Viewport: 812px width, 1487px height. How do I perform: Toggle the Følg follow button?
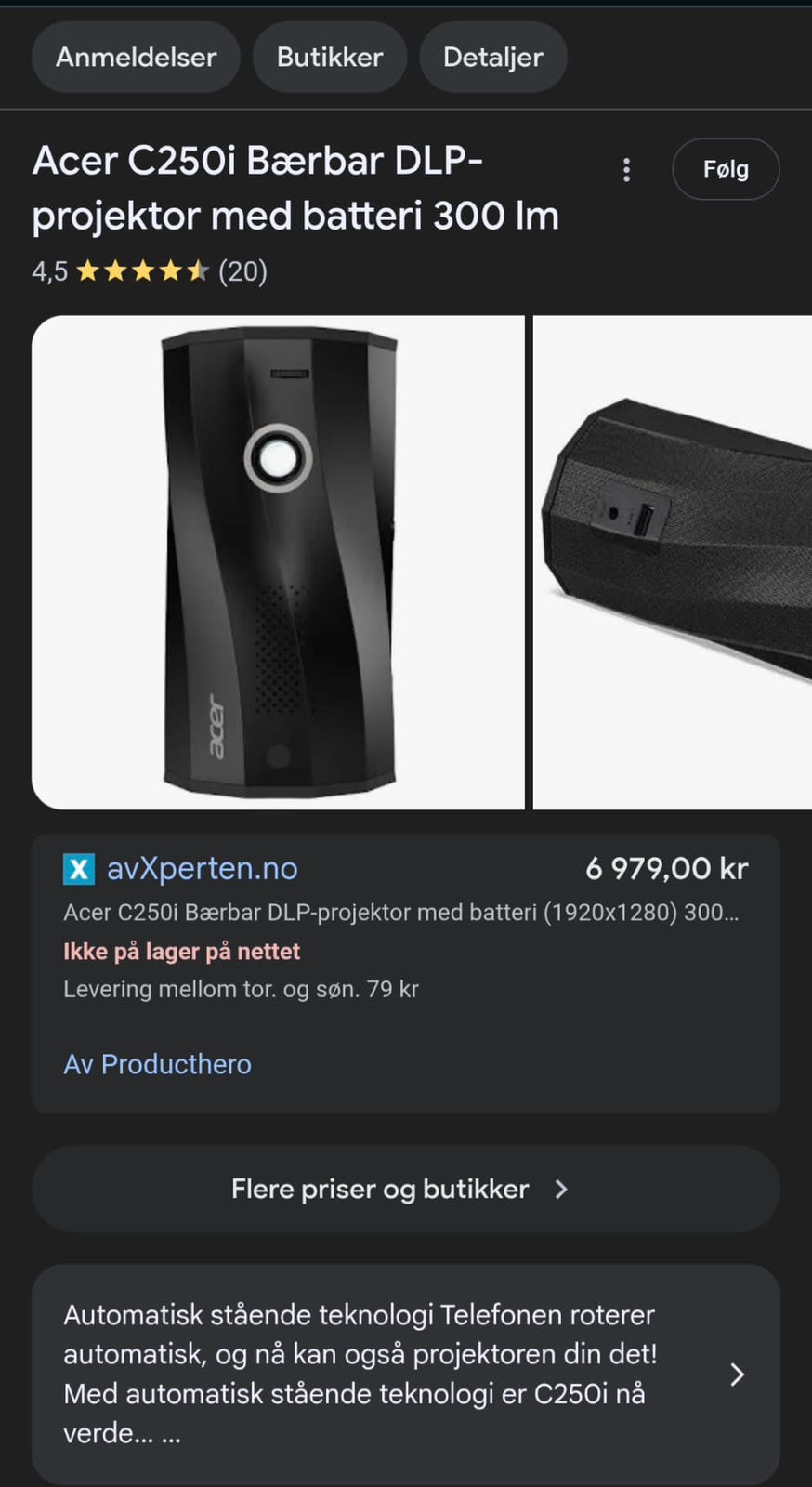(x=726, y=169)
